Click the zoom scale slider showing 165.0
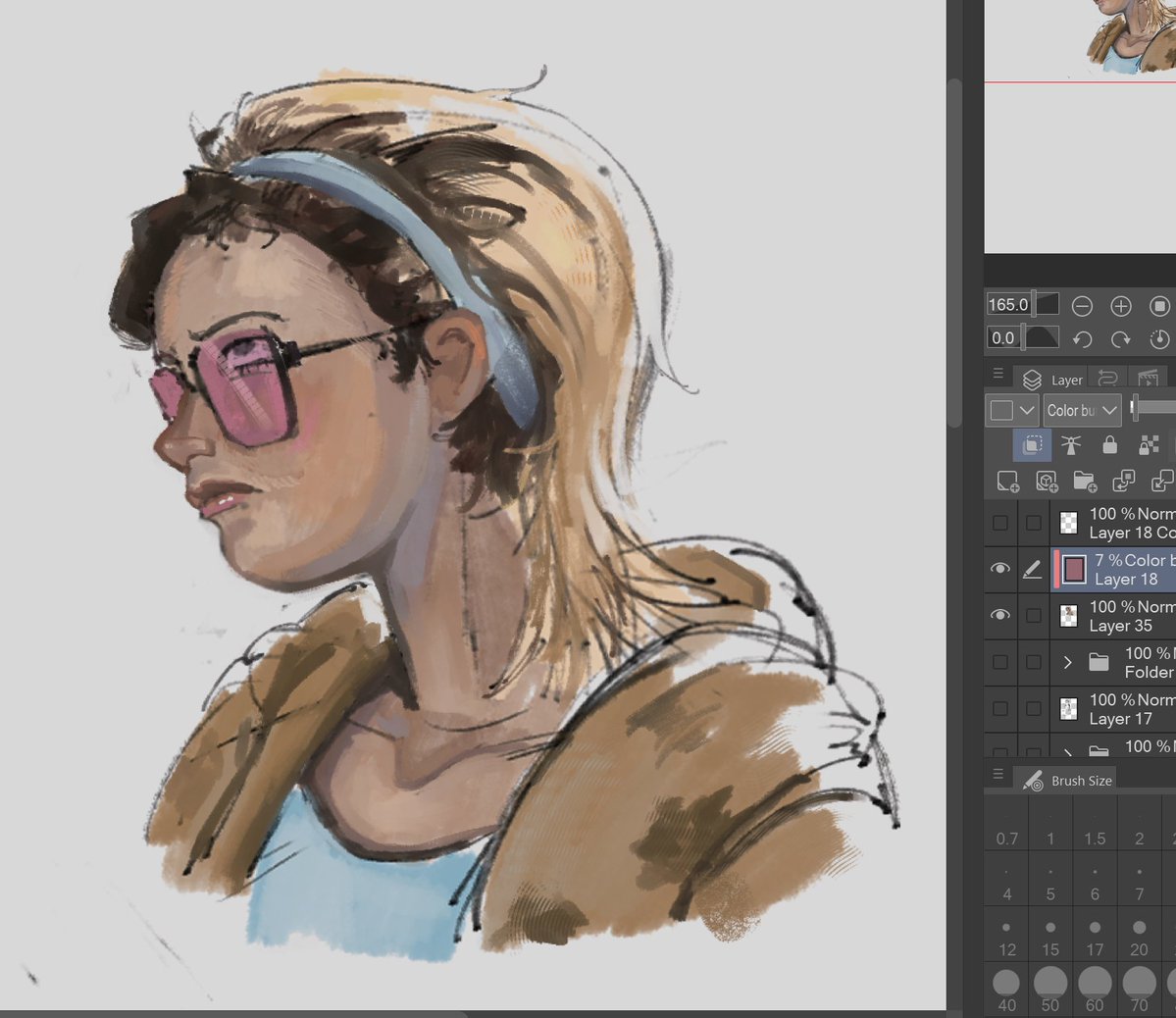This screenshot has height=1018, width=1176. pyautogui.click(x=1022, y=305)
